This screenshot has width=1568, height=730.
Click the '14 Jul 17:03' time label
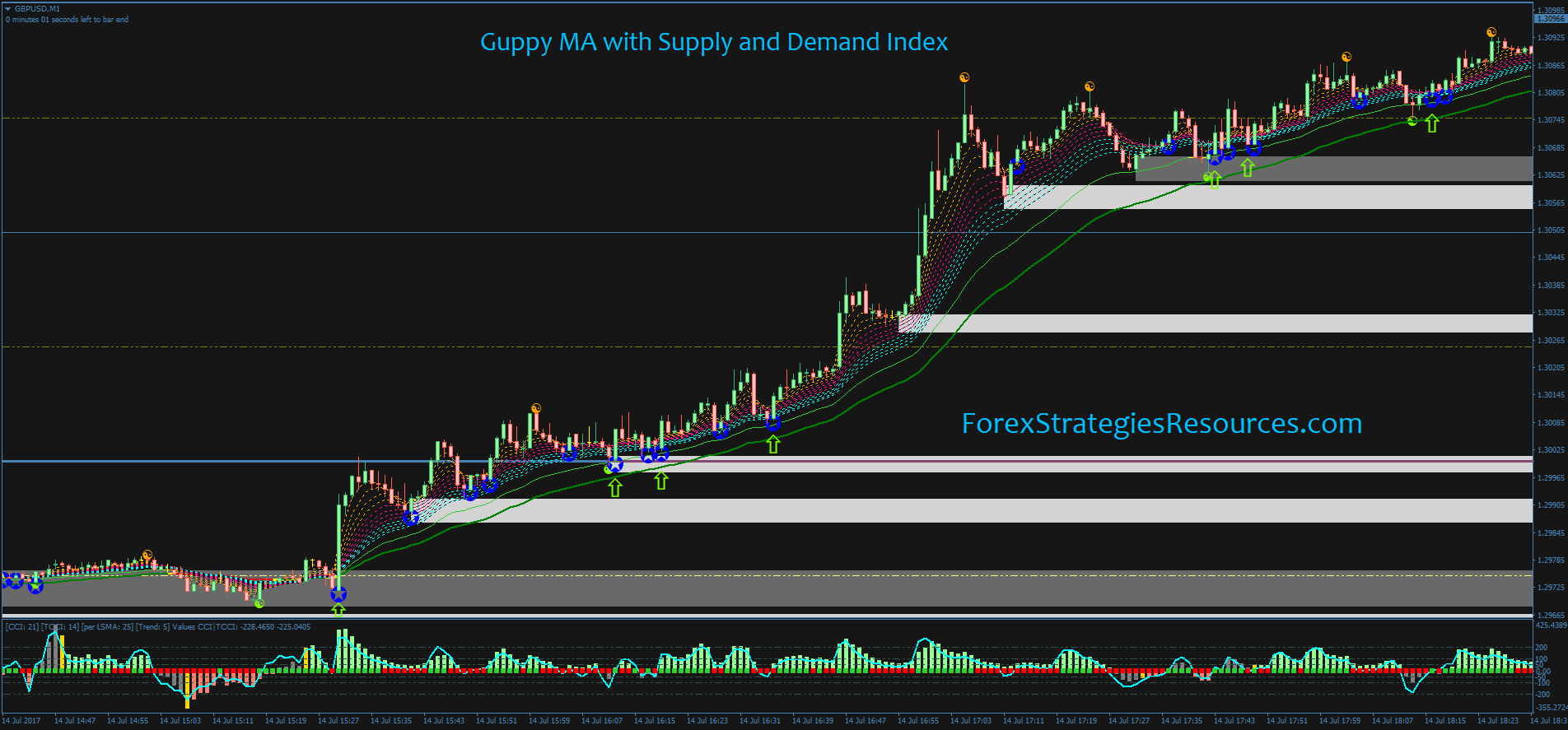[x=971, y=721]
